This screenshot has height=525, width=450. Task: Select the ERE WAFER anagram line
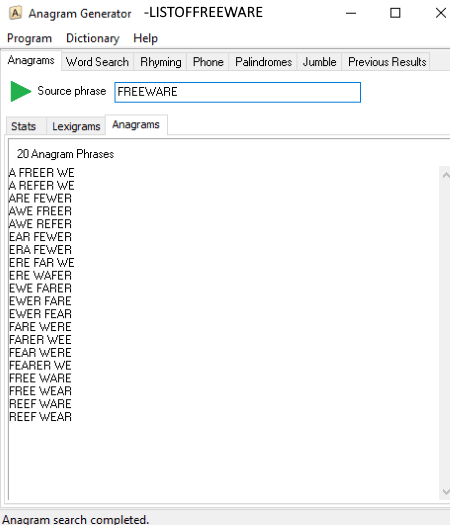(40, 276)
